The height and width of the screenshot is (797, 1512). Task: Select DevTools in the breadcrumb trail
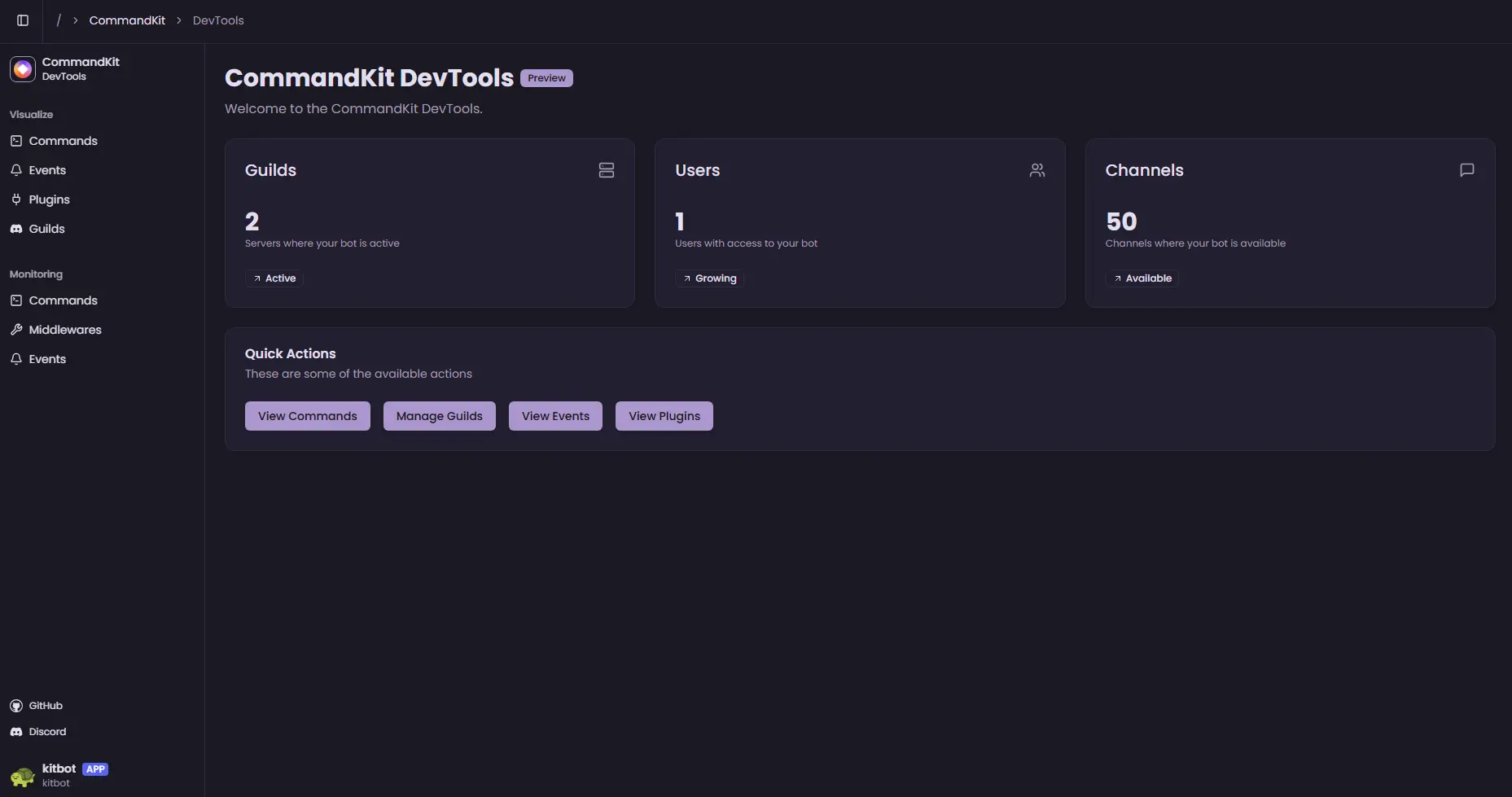coord(217,20)
